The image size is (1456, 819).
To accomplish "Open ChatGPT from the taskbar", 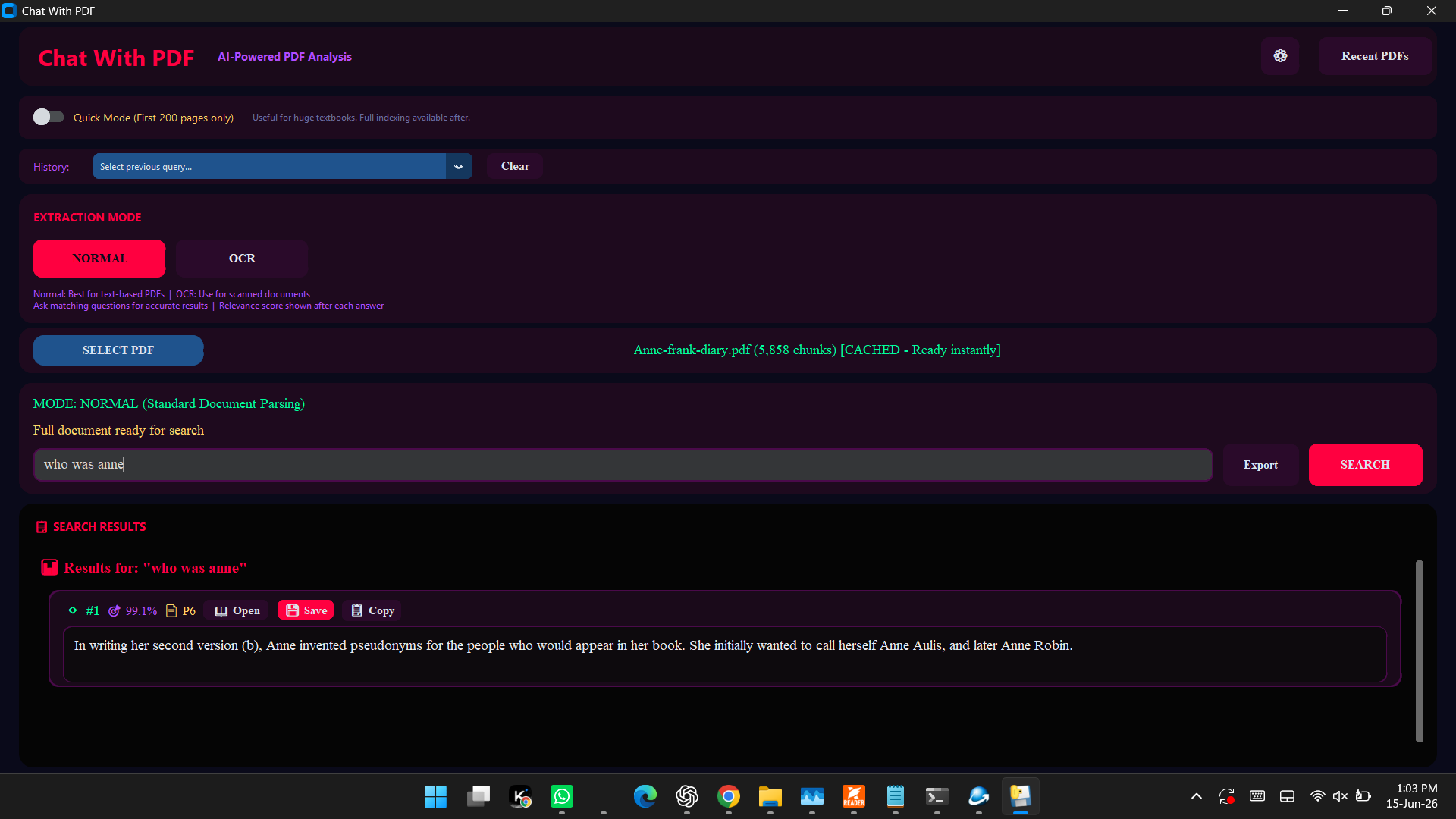I will (687, 796).
